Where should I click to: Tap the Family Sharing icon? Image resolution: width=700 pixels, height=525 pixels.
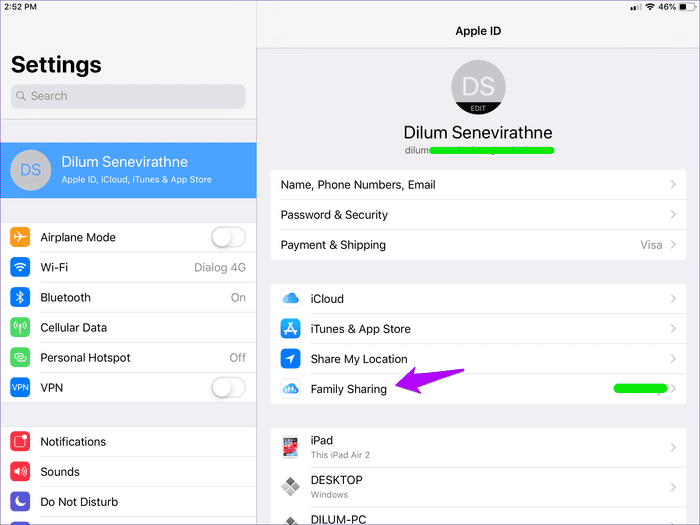291,389
